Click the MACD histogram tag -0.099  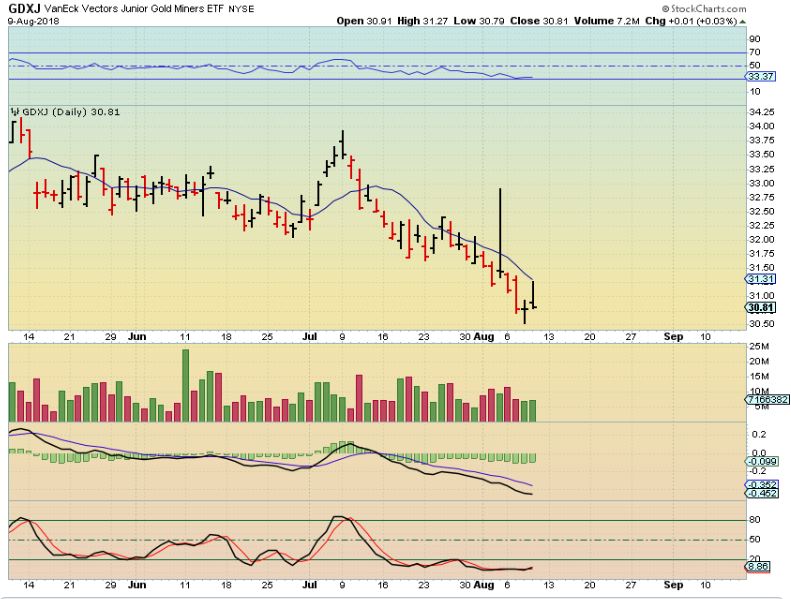pyautogui.click(x=762, y=461)
